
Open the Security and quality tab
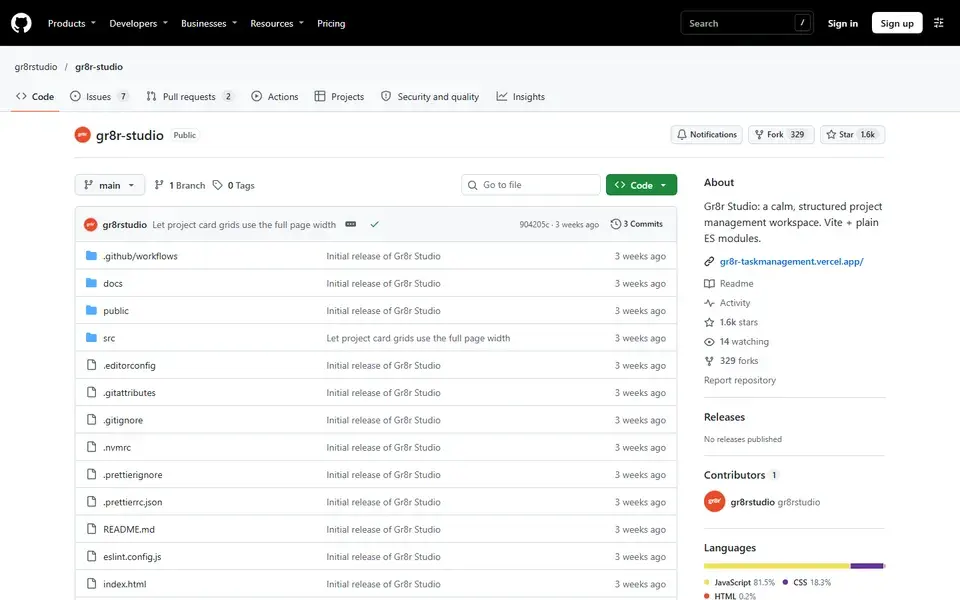[x=430, y=97]
